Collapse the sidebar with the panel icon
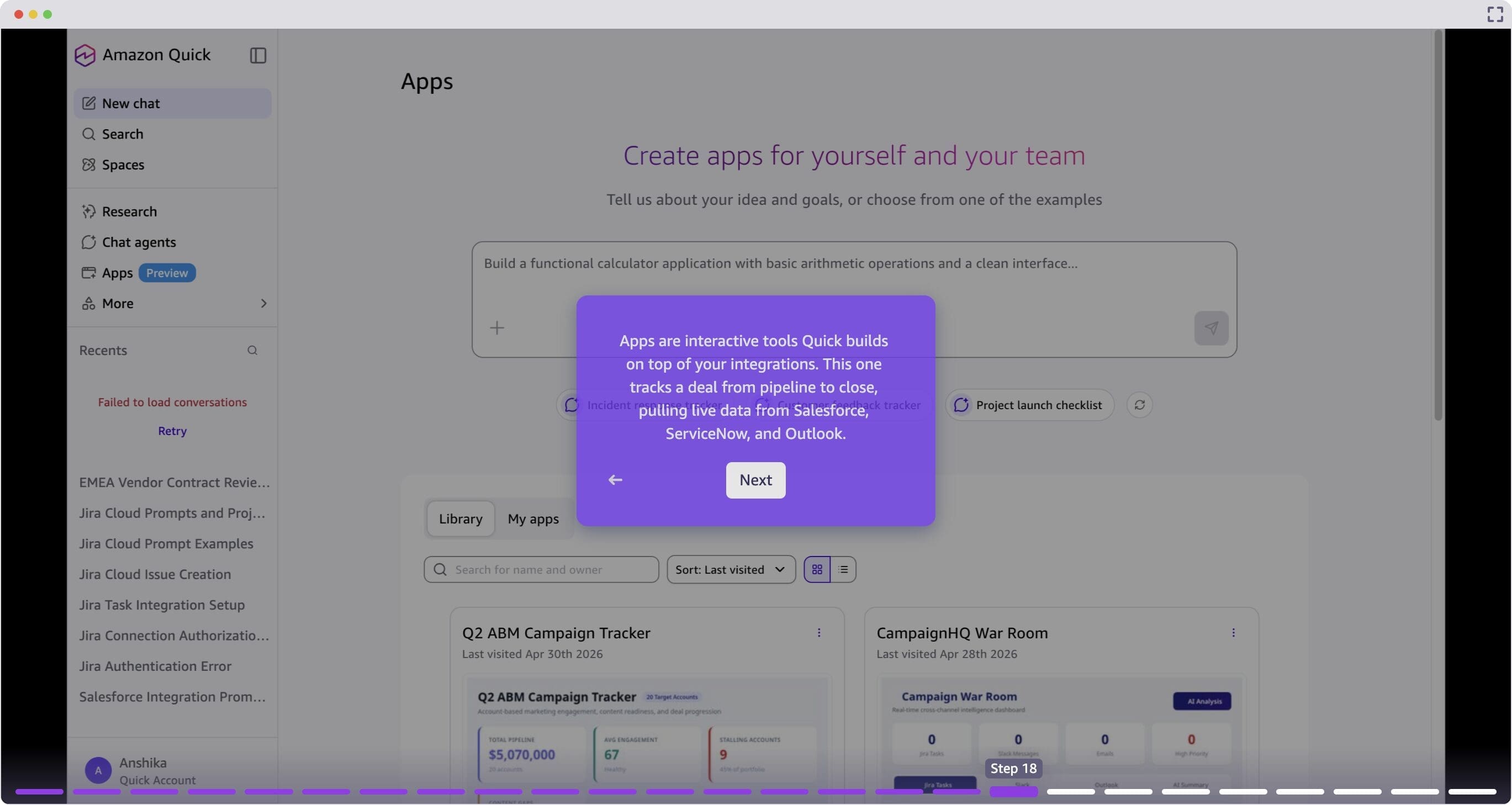The image size is (1512, 805). coord(258,55)
